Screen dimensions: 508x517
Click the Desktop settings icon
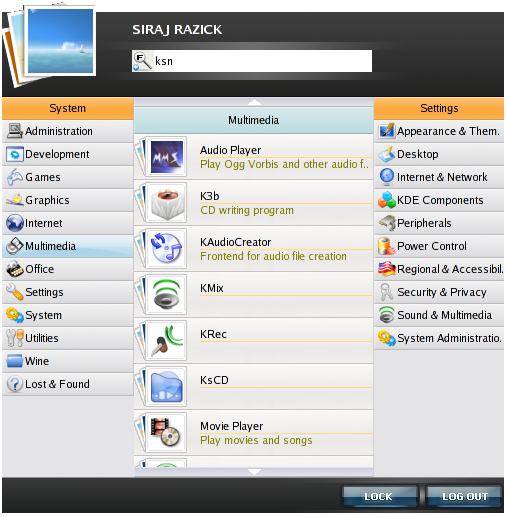tap(387, 154)
